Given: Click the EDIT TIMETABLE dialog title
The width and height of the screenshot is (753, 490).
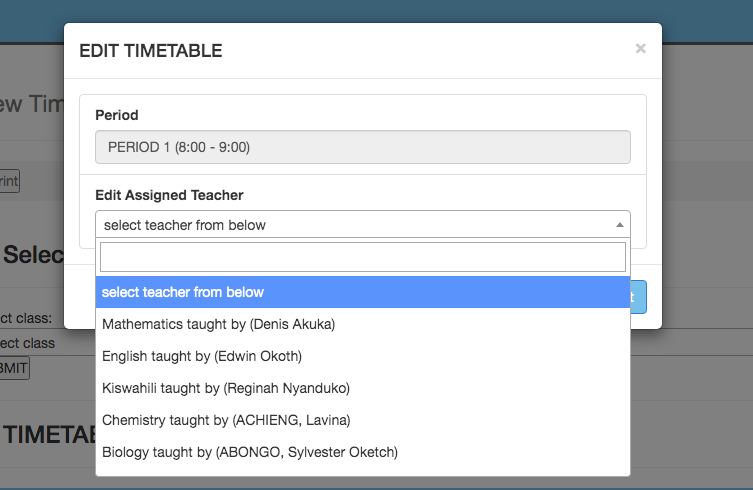Looking at the screenshot, I should pos(150,51).
